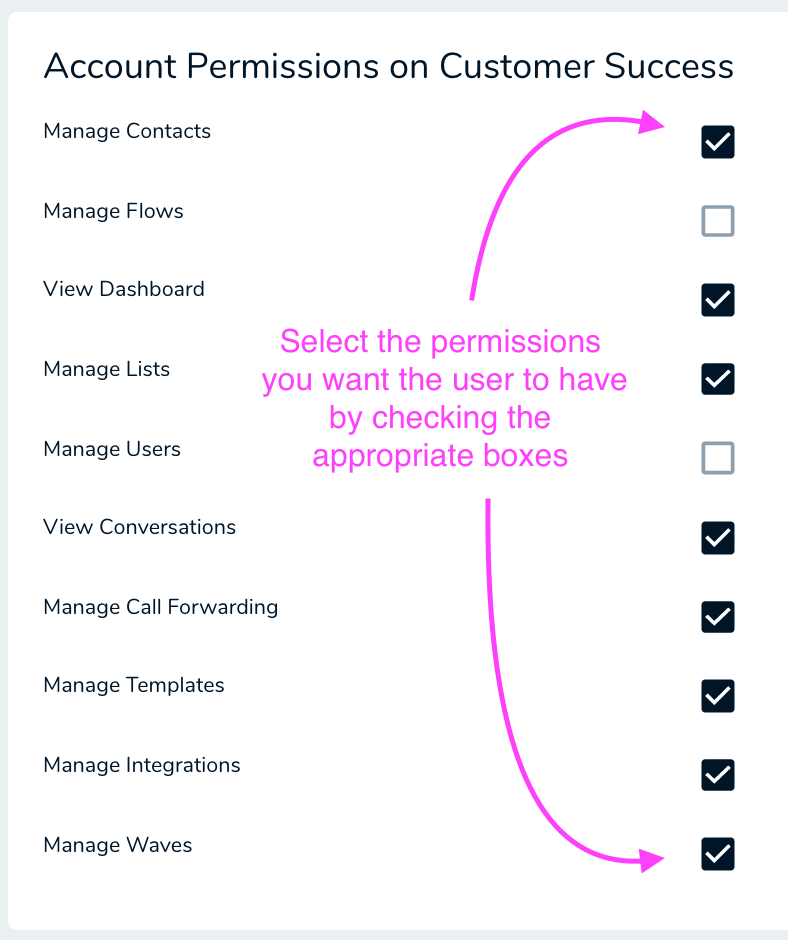This screenshot has height=940, width=788.
Task: Select the Manage Integrations label
Action: (142, 765)
